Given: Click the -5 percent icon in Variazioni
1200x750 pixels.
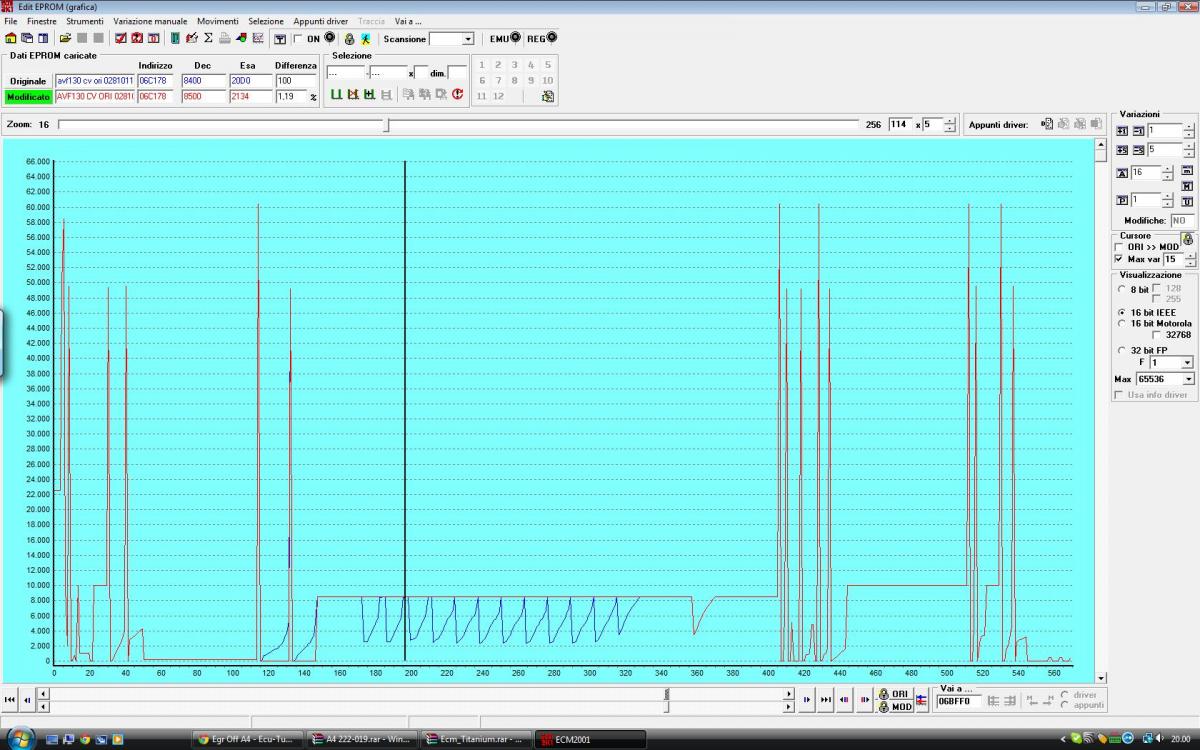Looking at the screenshot, I should tap(1138, 150).
